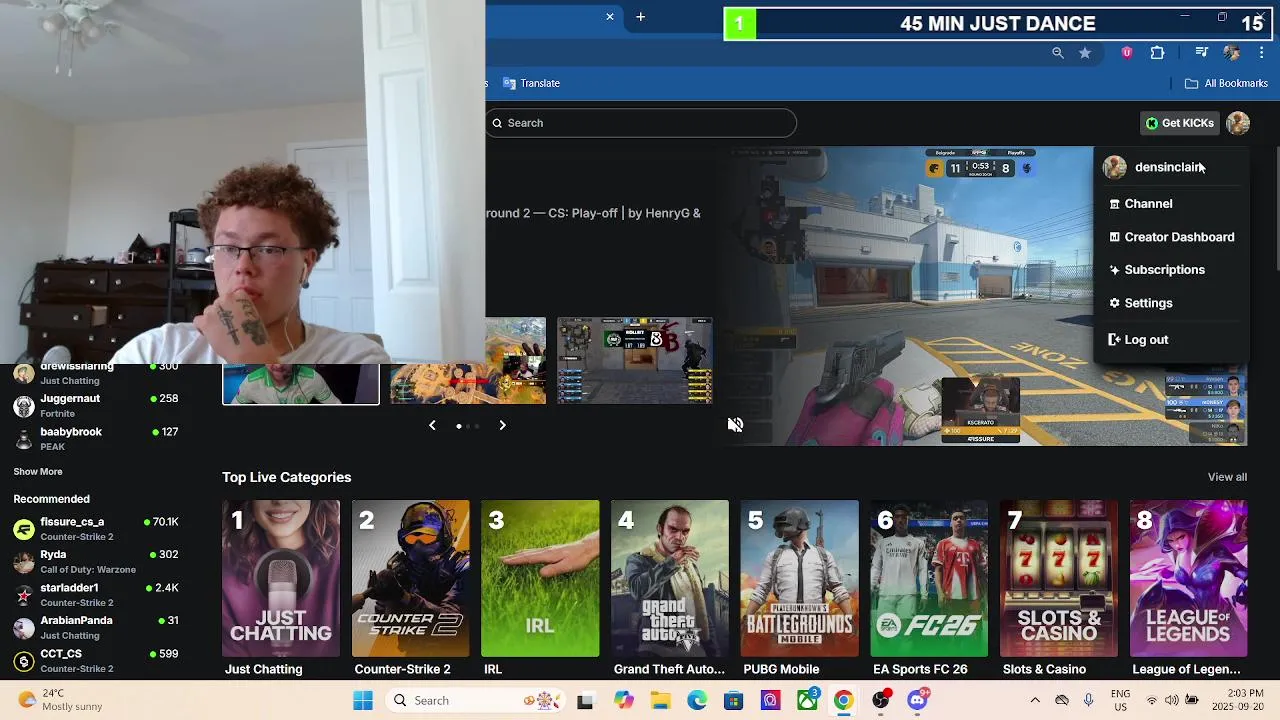Open starladder1 recommended channel
Viewport: 1280px width, 720px height.
(x=96, y=594)
